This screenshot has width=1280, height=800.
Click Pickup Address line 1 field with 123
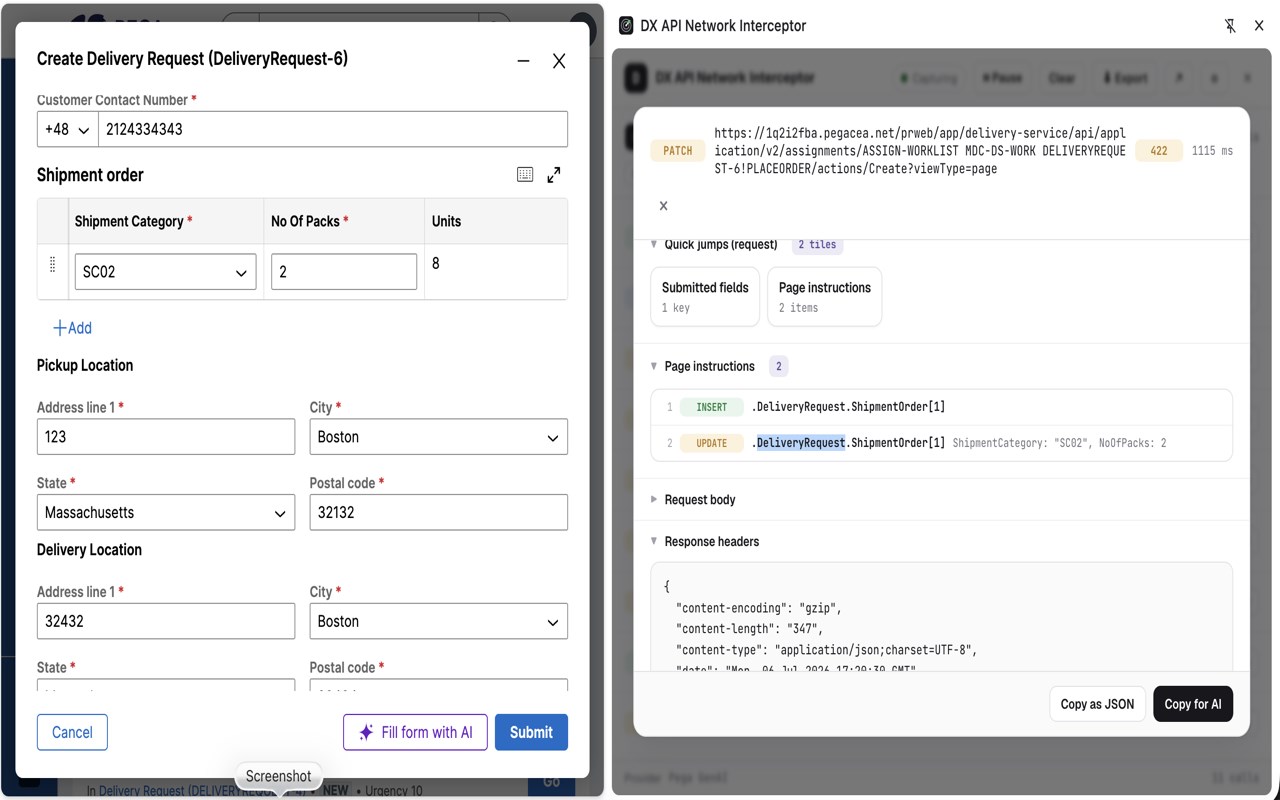pyautogui.click(x=165, y=437)
